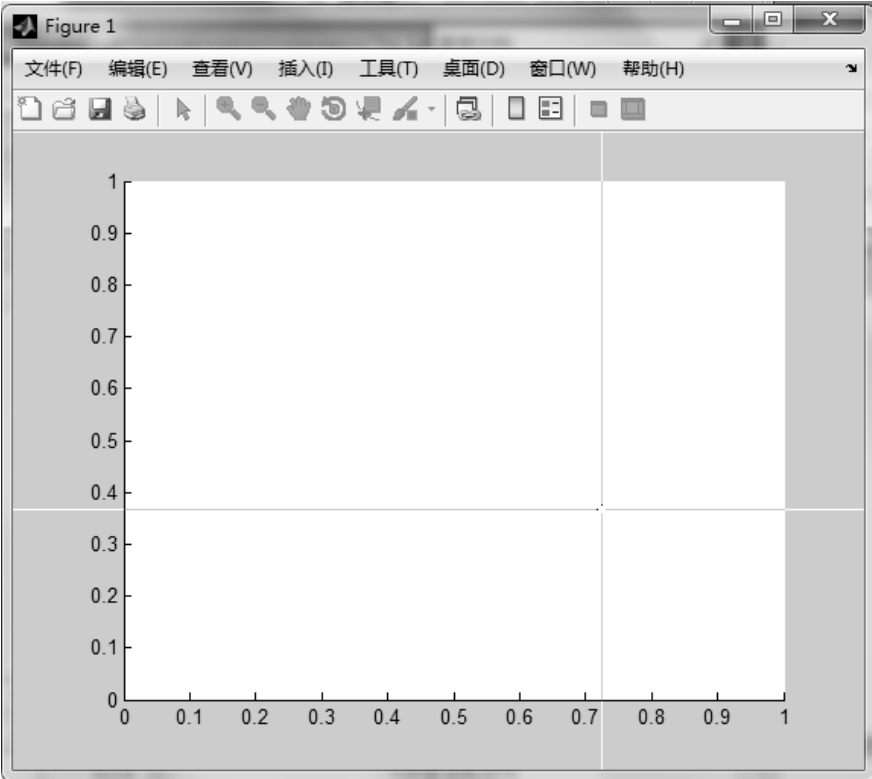Select the Pan hand tool

click(299, 109)
